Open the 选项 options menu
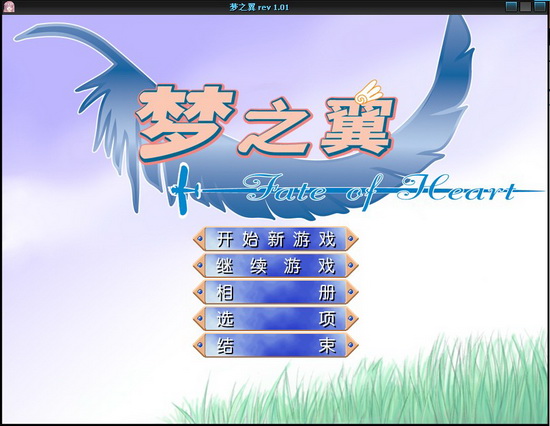550x426 pixels. point(275,319)
